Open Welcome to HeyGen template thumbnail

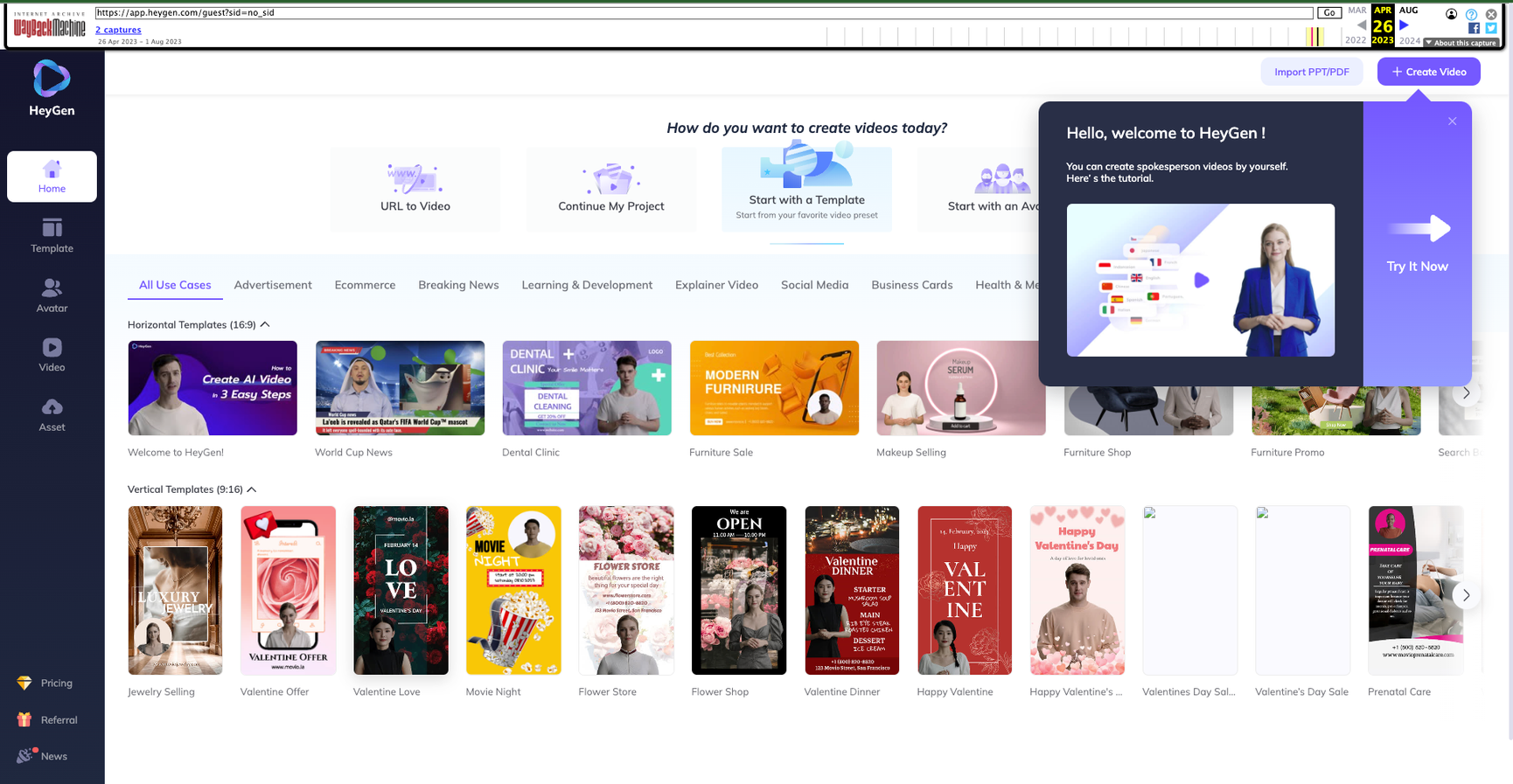coord(213,388)
